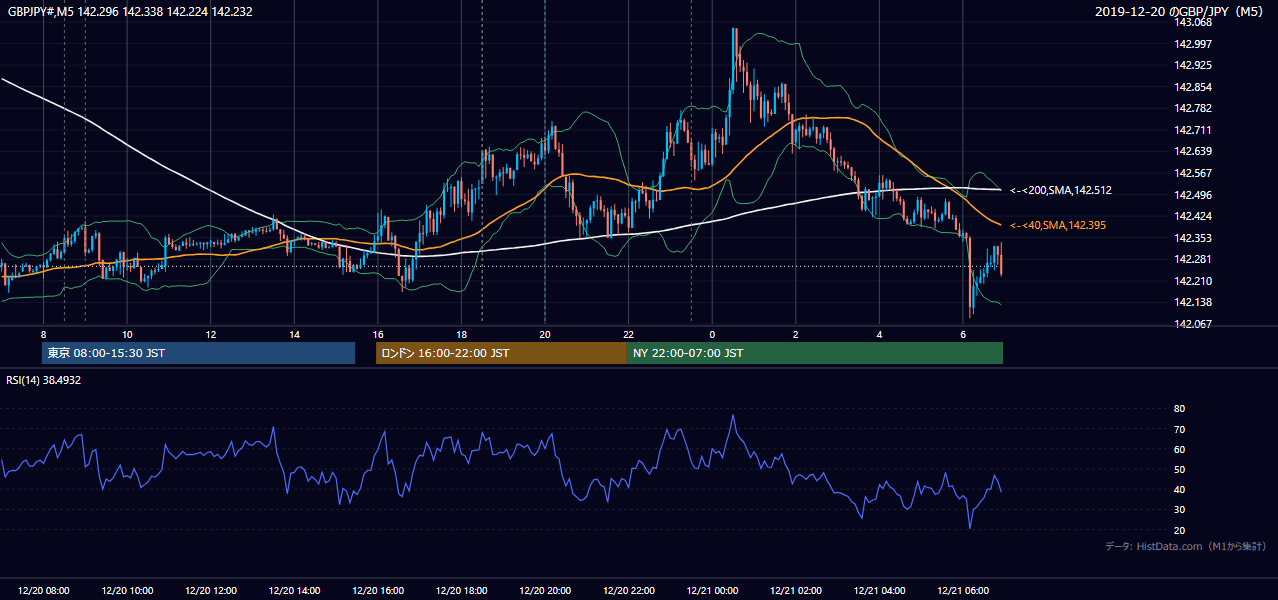Image resolution: width=1278 pixels, height=600 pixels.
Task: Click the orange 40 SMA label reading 142.395
Action: (1058, 226)
